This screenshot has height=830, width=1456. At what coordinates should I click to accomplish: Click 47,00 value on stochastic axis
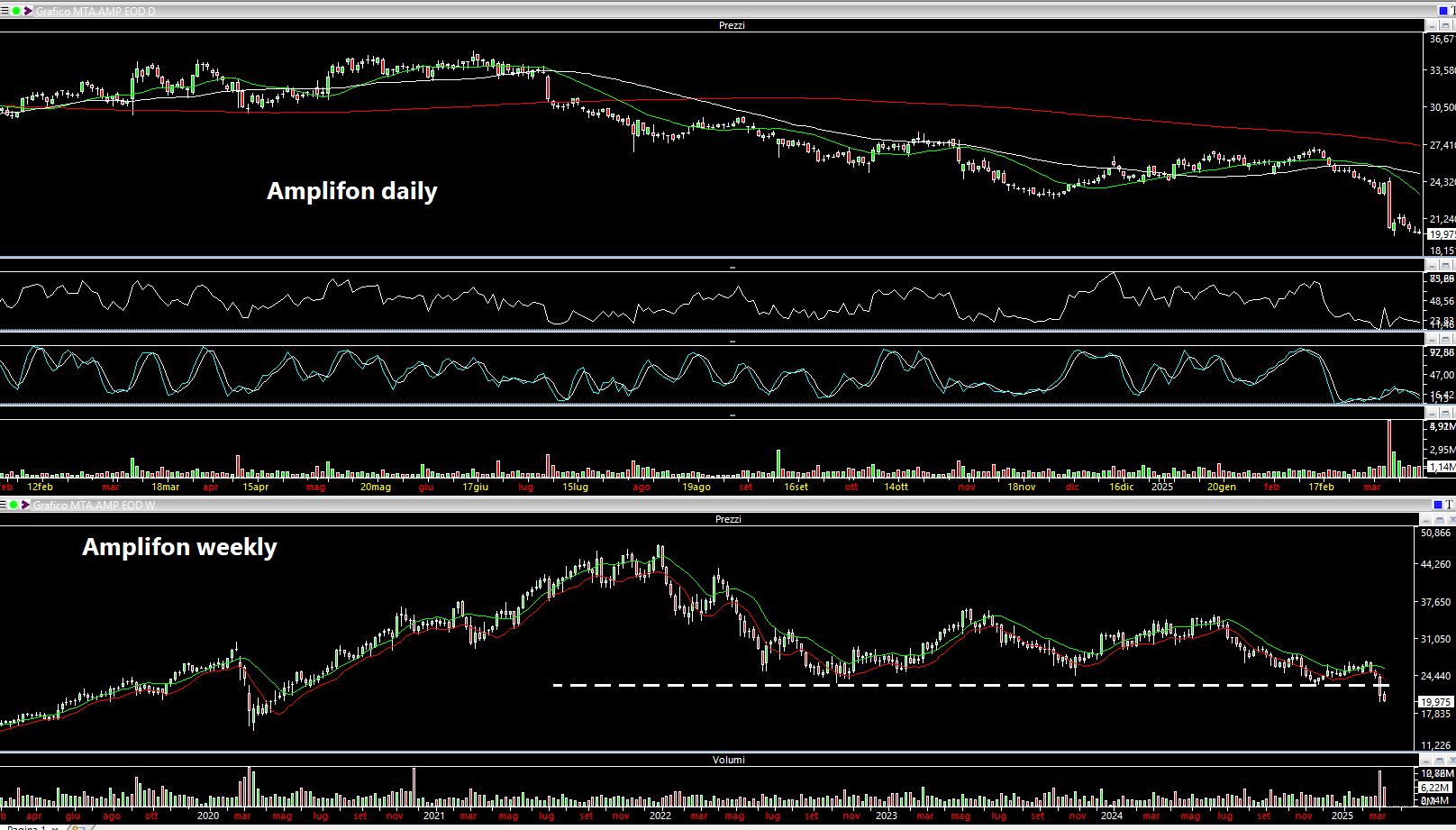coord(1442,375)
